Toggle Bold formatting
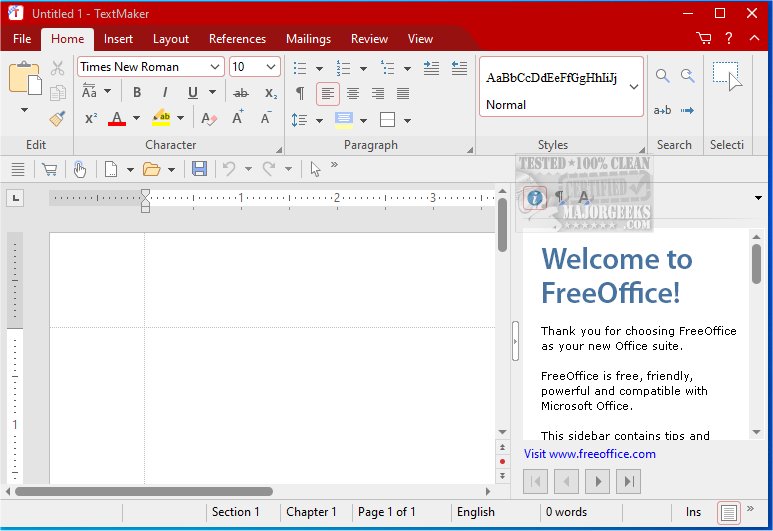The height and width of the screenshot is (531, 773). (x=137, y=93)
